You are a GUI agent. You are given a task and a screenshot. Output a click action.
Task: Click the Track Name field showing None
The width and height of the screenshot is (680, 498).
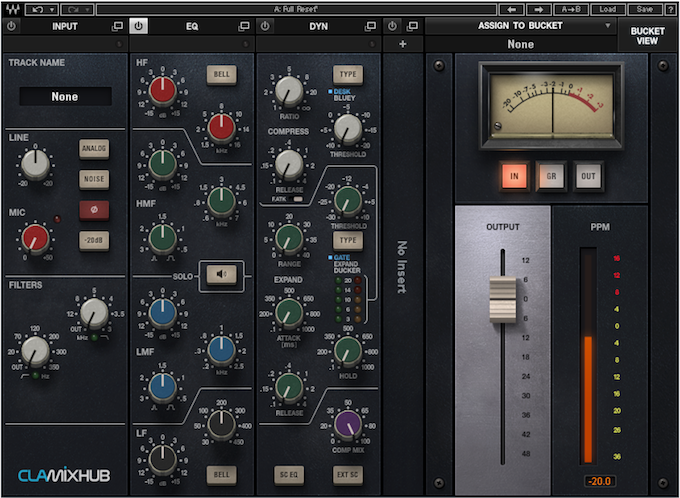(x=65, y=96)
